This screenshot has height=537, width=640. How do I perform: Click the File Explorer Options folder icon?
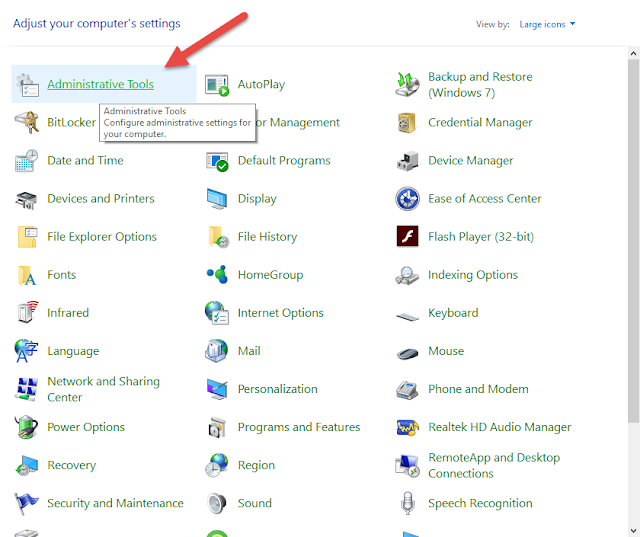click(27, 237)
